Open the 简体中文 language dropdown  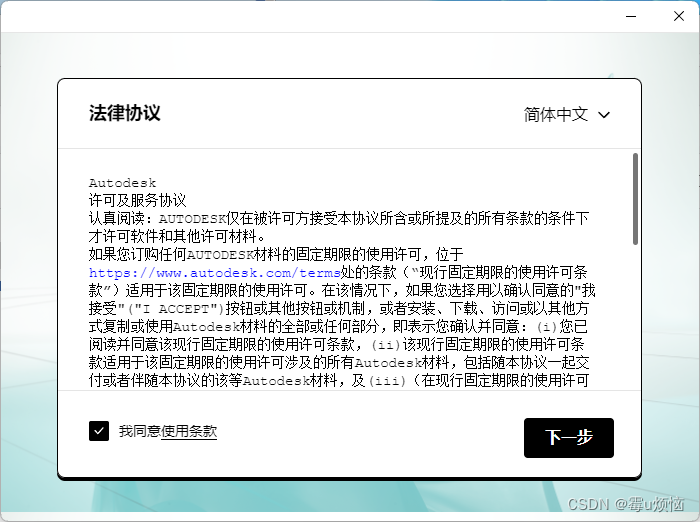(x=567, y=115)
